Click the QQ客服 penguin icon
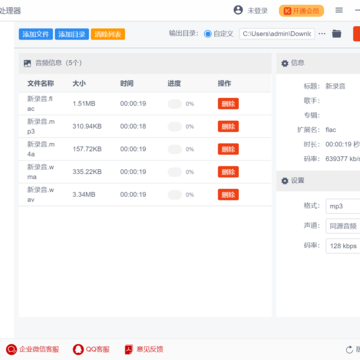 tap(78, 349)
